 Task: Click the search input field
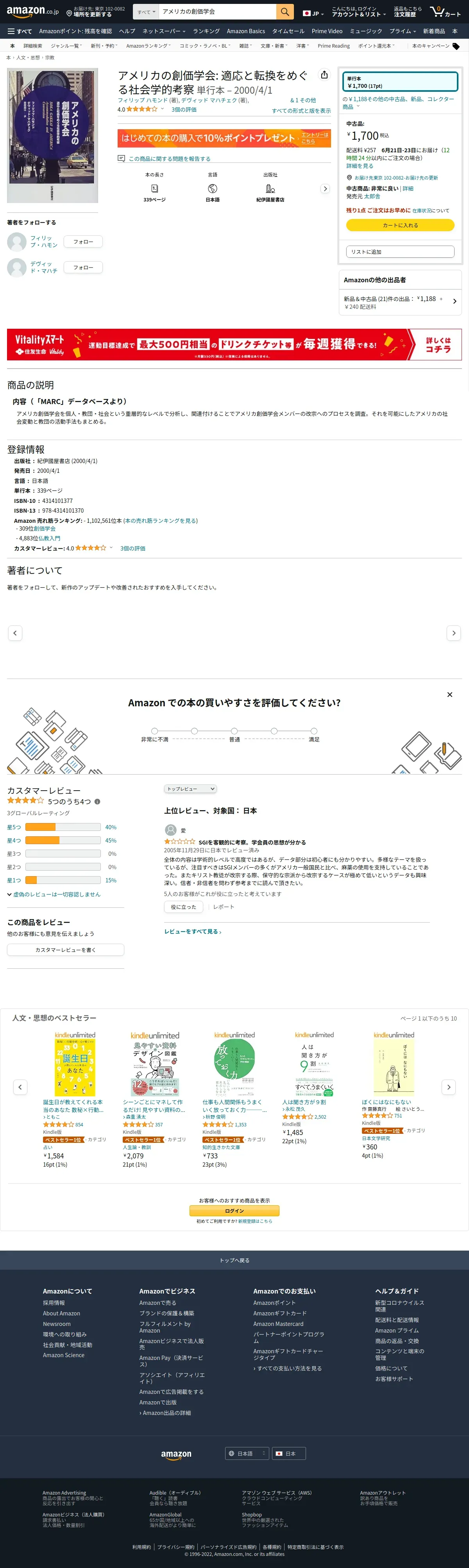click(217, 12)
